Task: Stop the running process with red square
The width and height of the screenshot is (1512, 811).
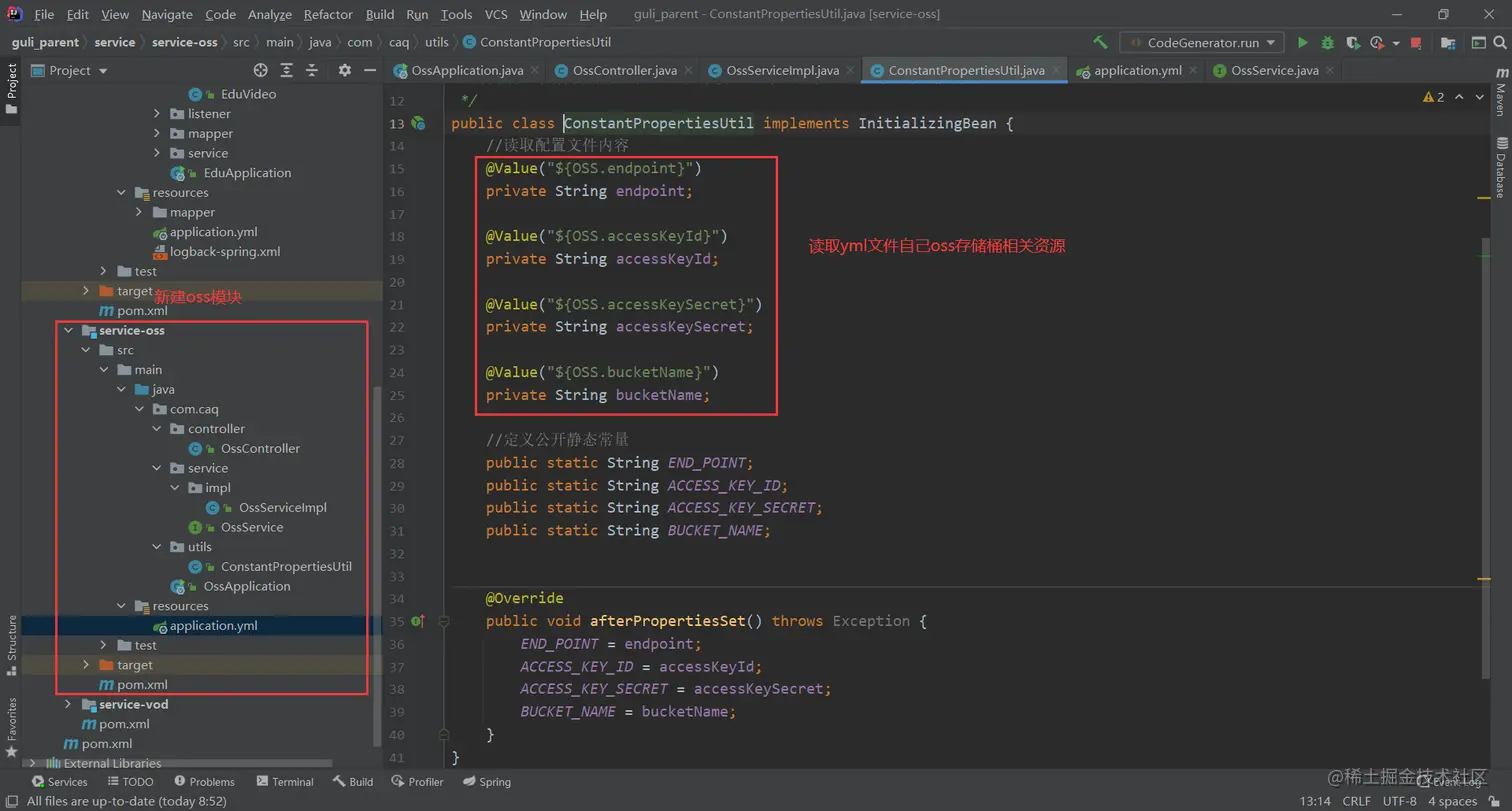Action: [x=1416, y=43]
